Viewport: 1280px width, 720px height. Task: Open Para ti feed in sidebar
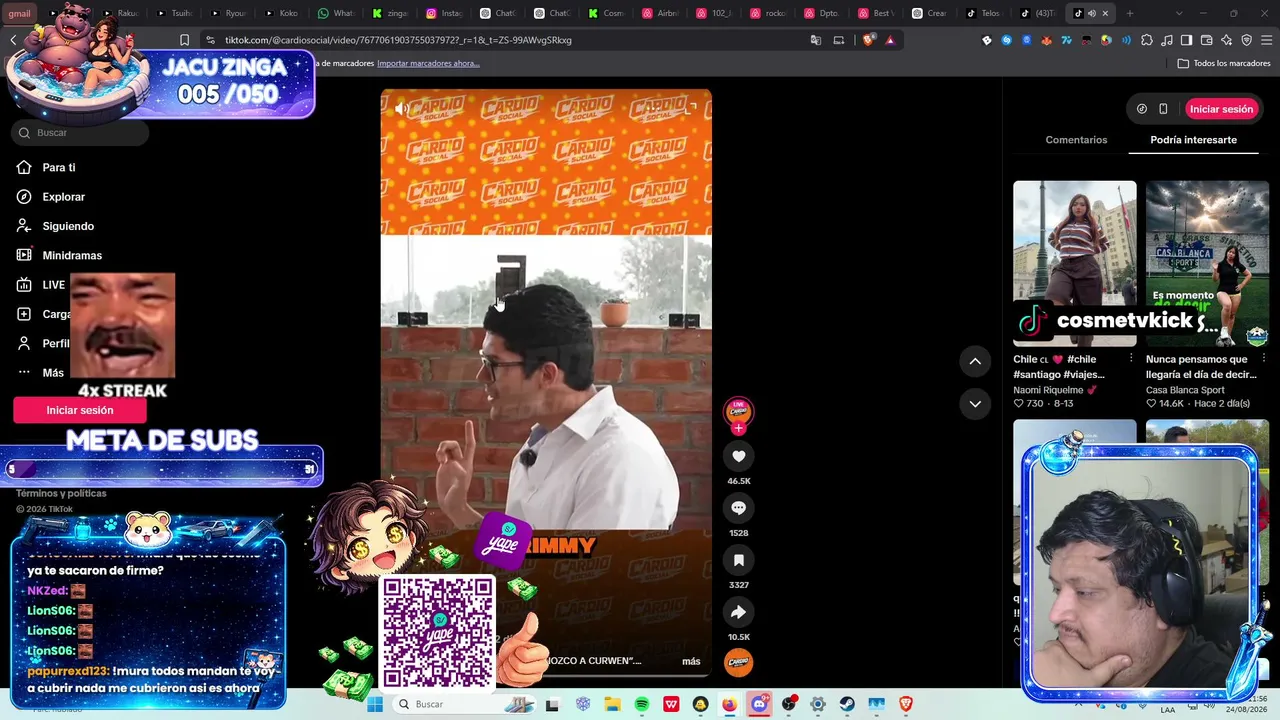click(x=59, y=168)
